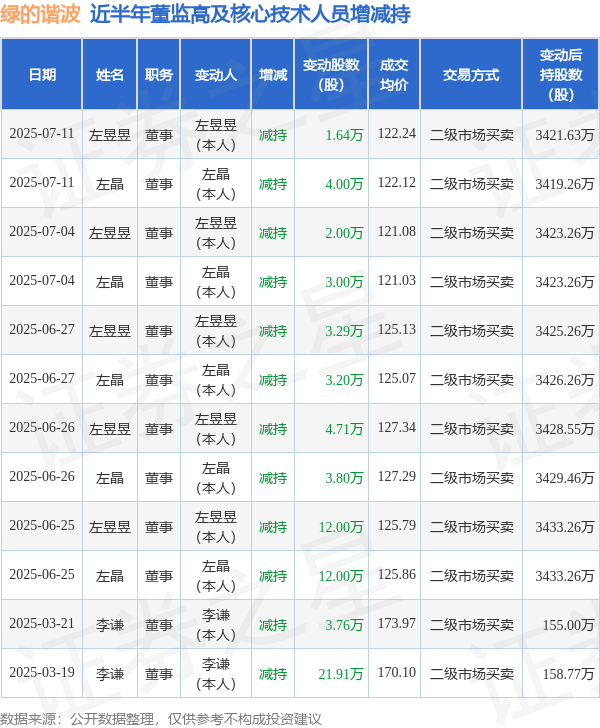Click the 变动后持股数(股) column header
Screen dimensions: 600x728
[561, 75]
